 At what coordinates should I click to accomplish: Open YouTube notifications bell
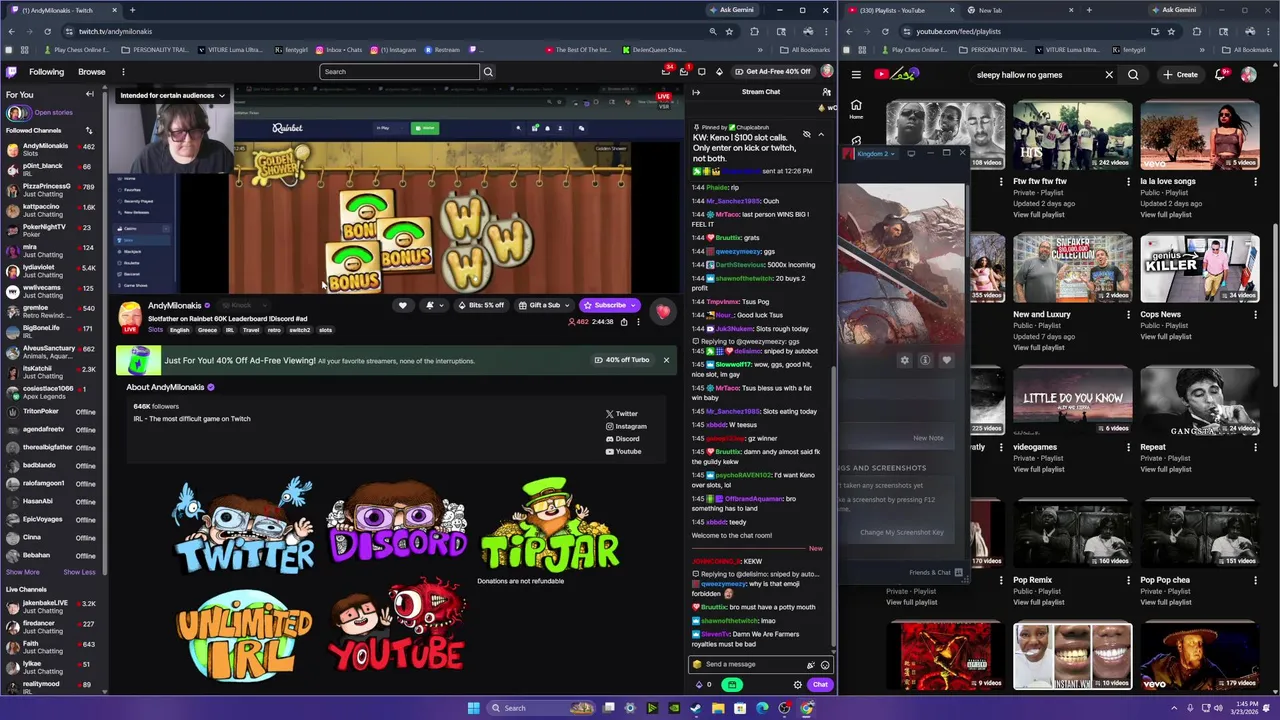pyautogui.click(x=1221, y=74)
